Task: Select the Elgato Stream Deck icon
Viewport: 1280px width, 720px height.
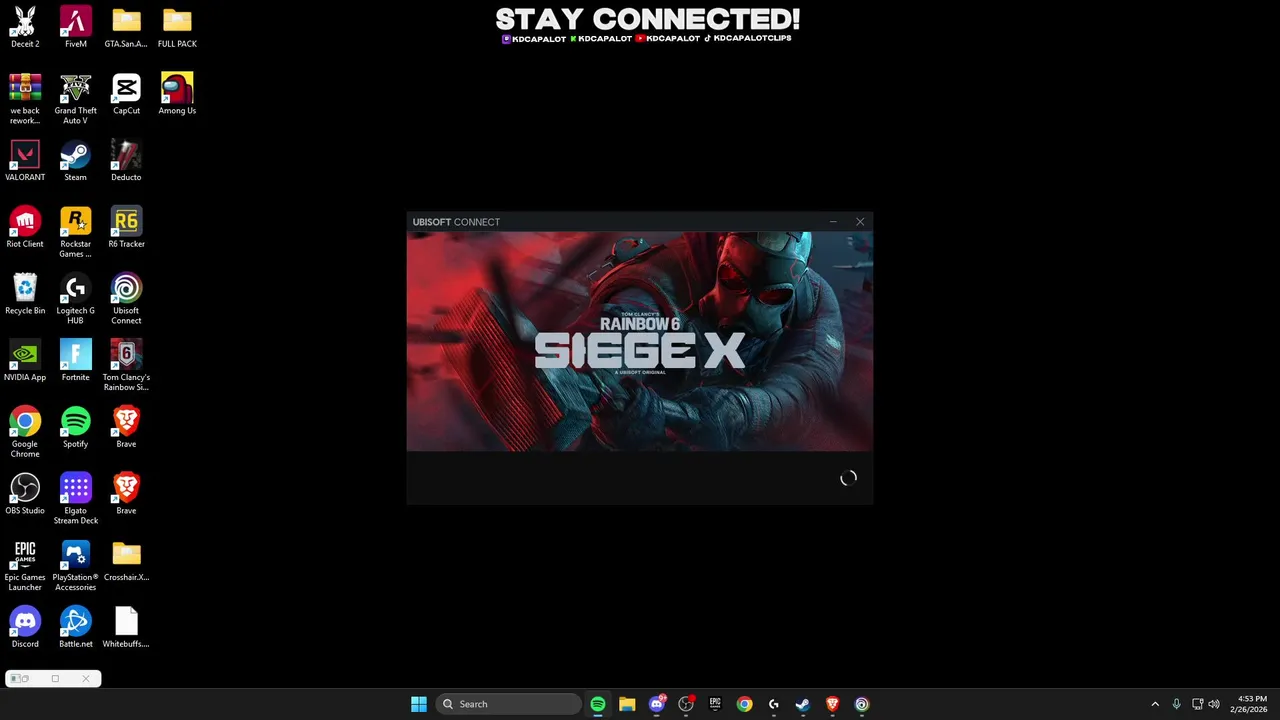Action: click(x=76, y=499)
